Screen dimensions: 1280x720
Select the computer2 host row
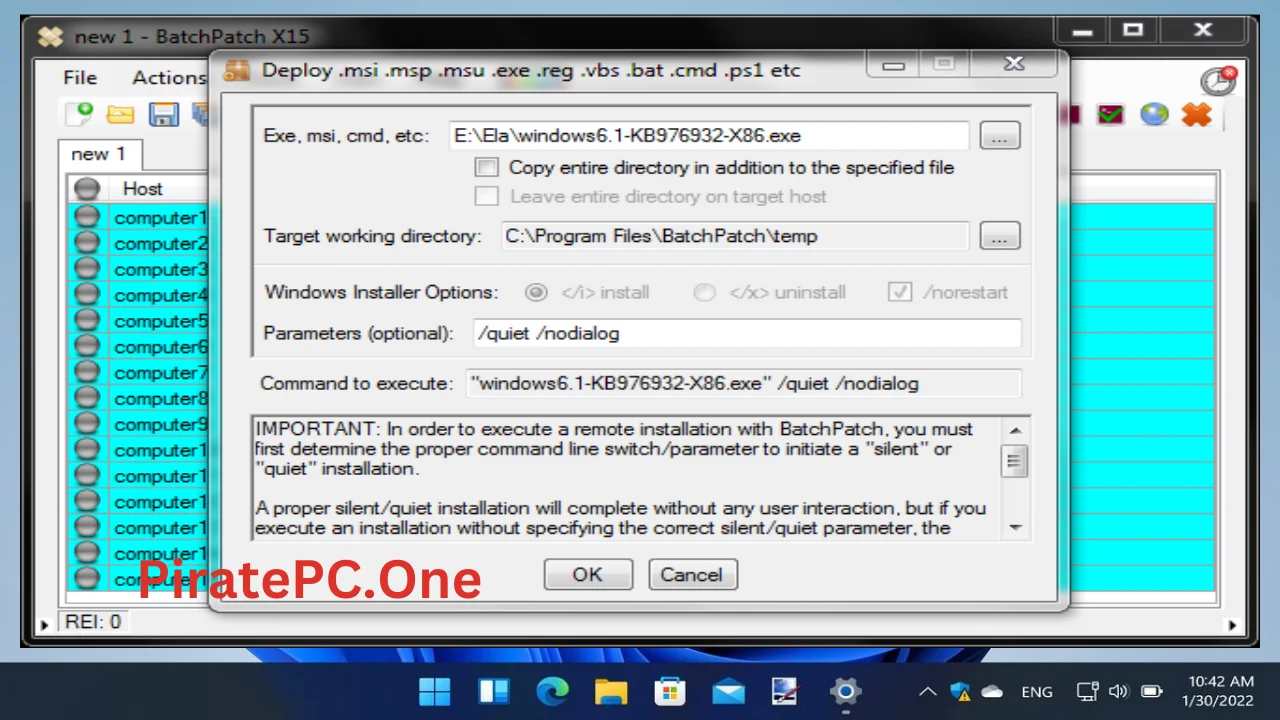click(160, 243)
